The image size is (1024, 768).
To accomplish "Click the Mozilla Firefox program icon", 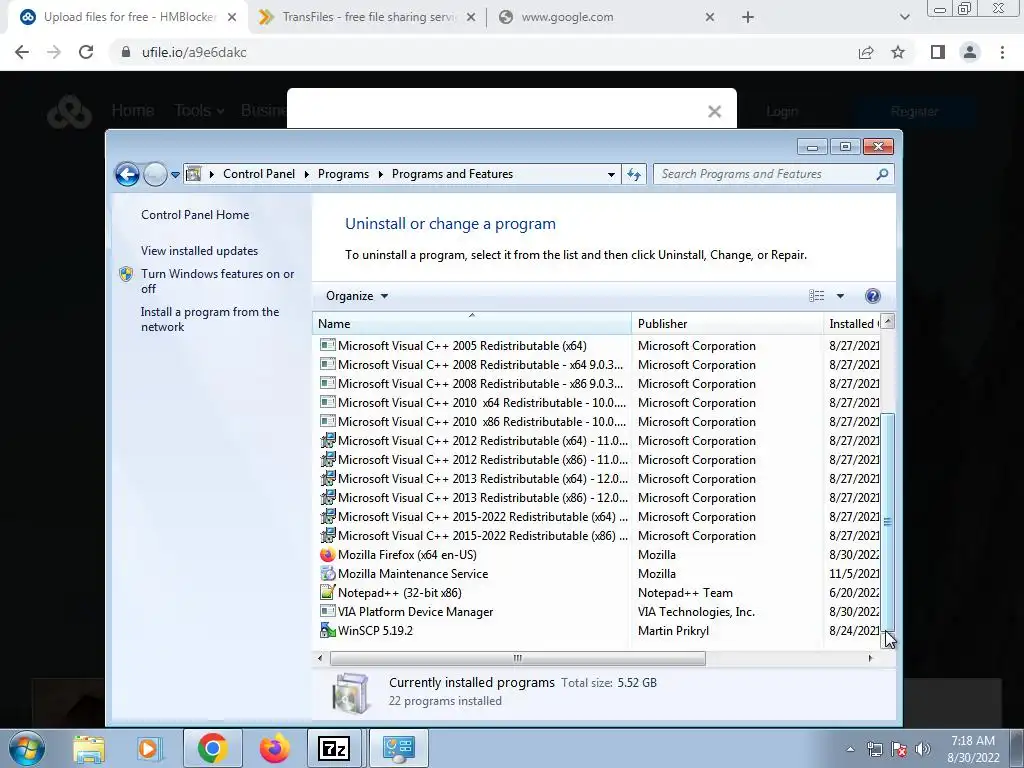I will coord(327,555).
